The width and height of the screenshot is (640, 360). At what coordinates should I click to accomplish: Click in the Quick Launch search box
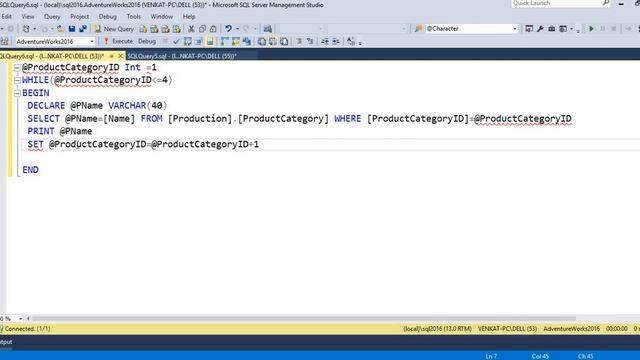point(561,3)
